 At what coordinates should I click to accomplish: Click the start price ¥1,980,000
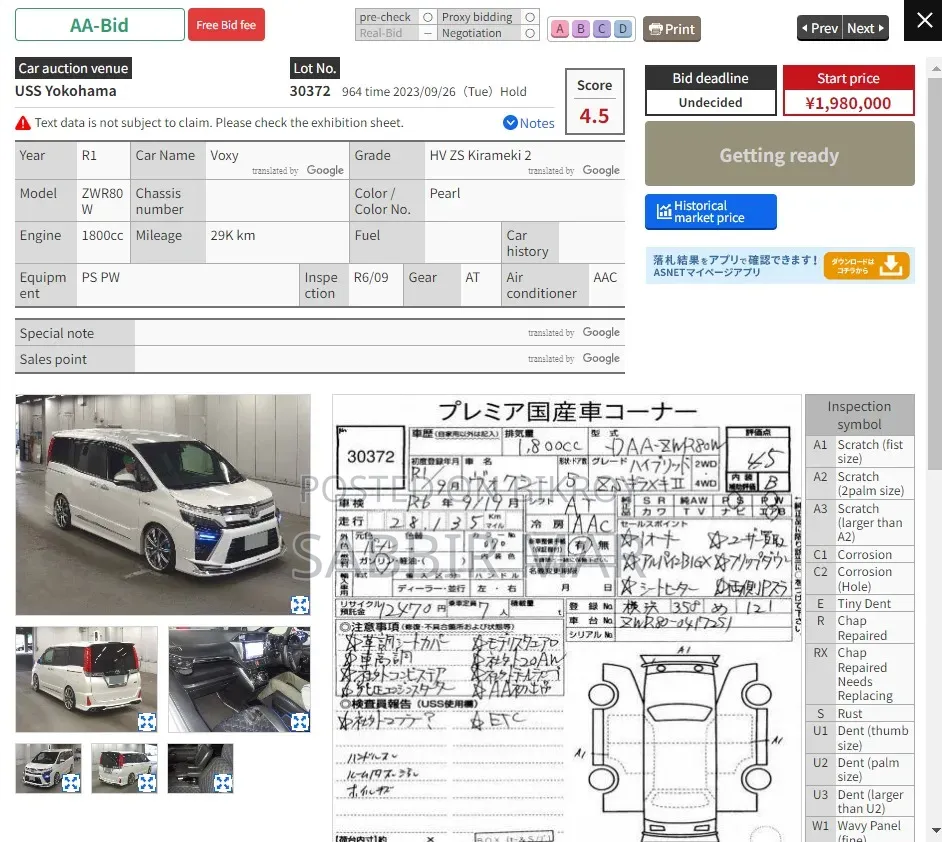(848, 103)
